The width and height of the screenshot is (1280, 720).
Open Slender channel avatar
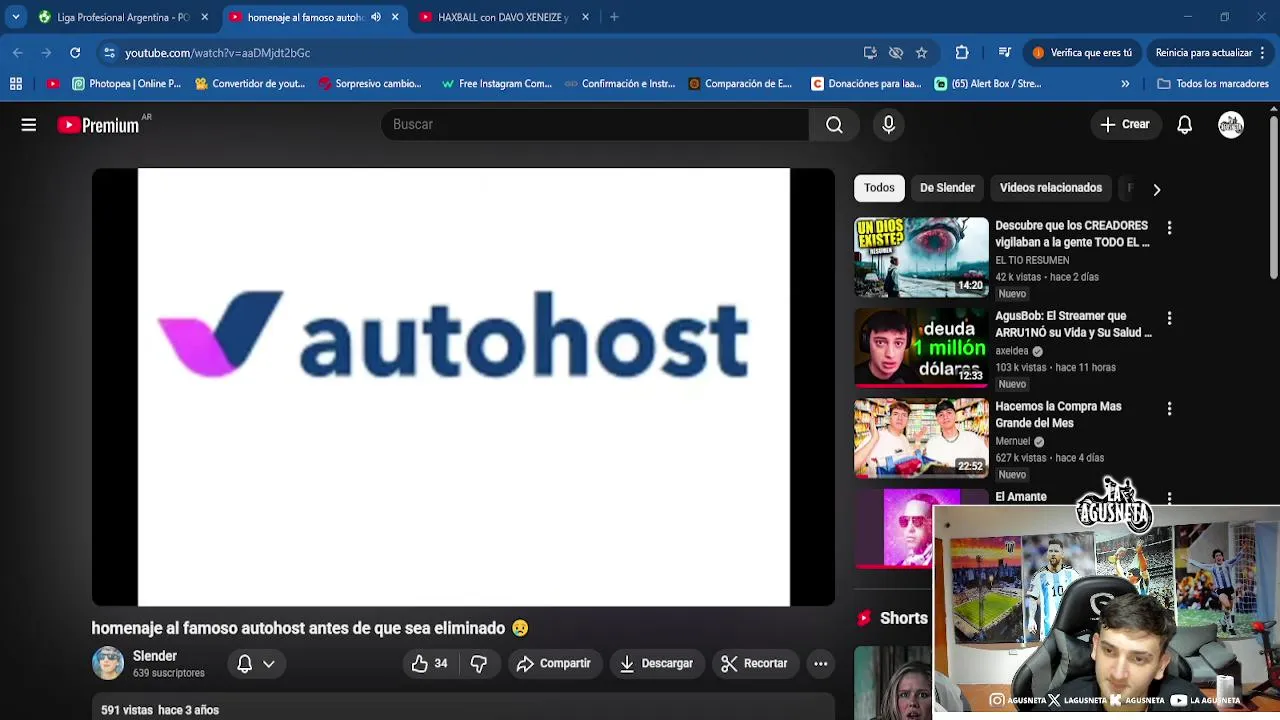(108, 663)
